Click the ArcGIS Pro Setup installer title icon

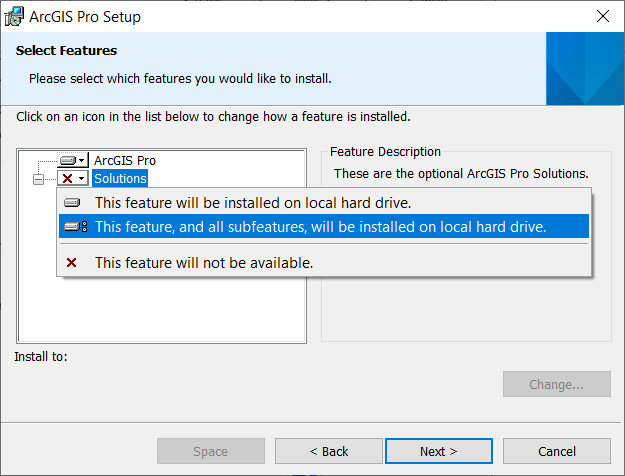(14, 16)
